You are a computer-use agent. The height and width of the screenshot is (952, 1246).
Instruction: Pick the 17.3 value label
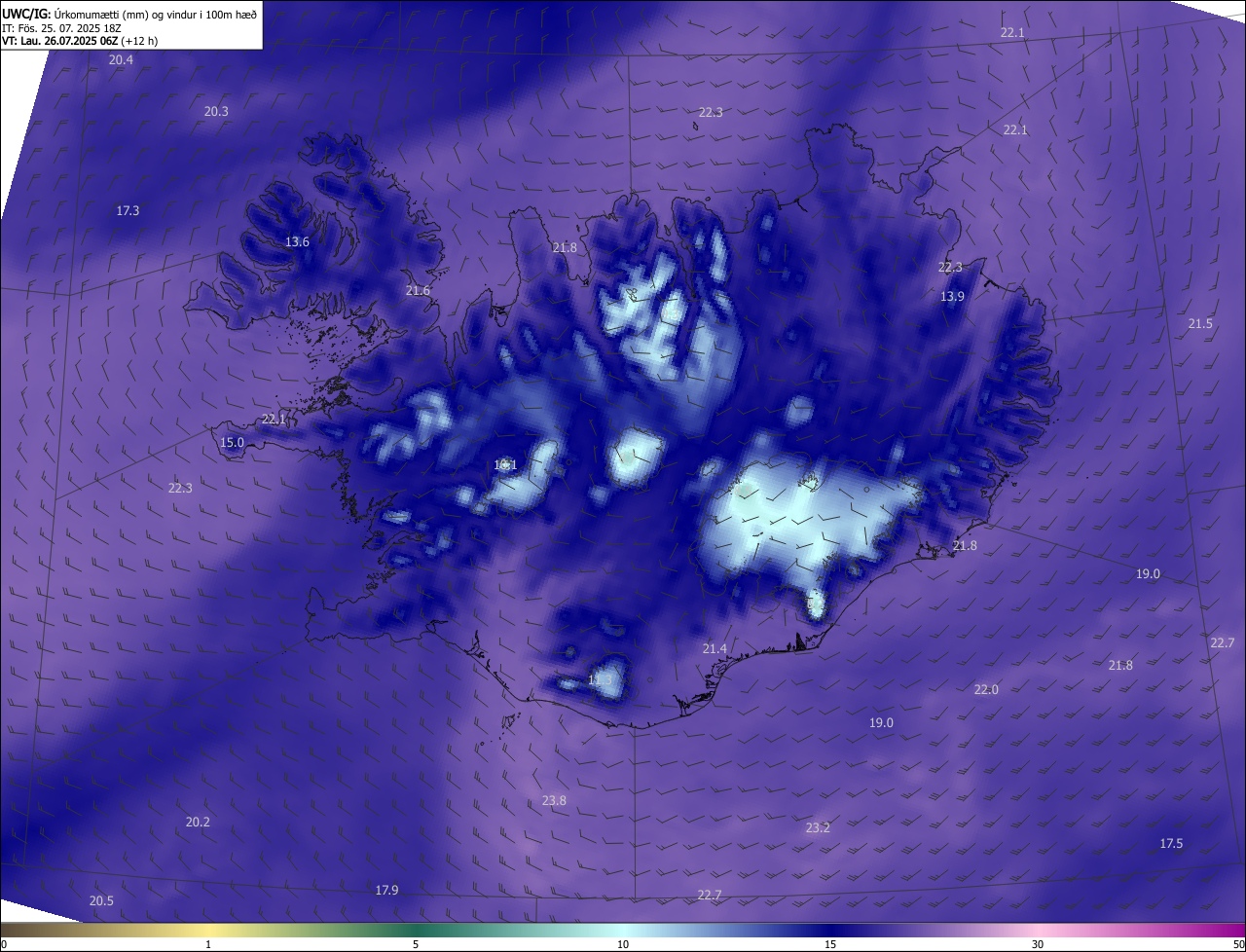128,211
